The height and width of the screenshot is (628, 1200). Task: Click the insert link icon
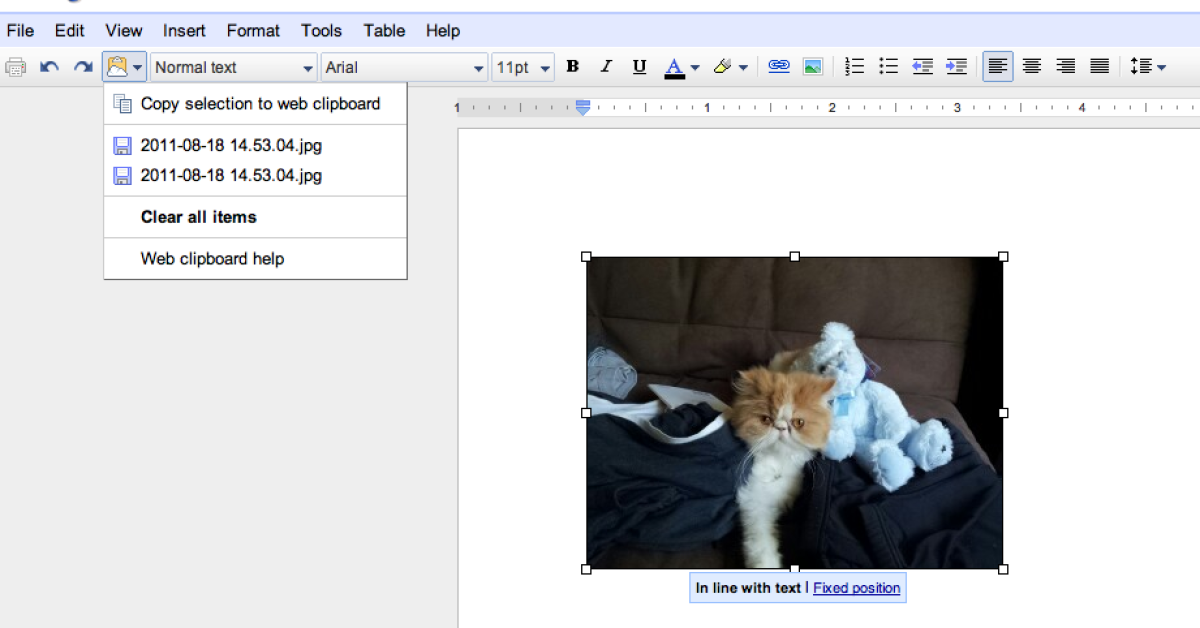(x=778, y=67)
